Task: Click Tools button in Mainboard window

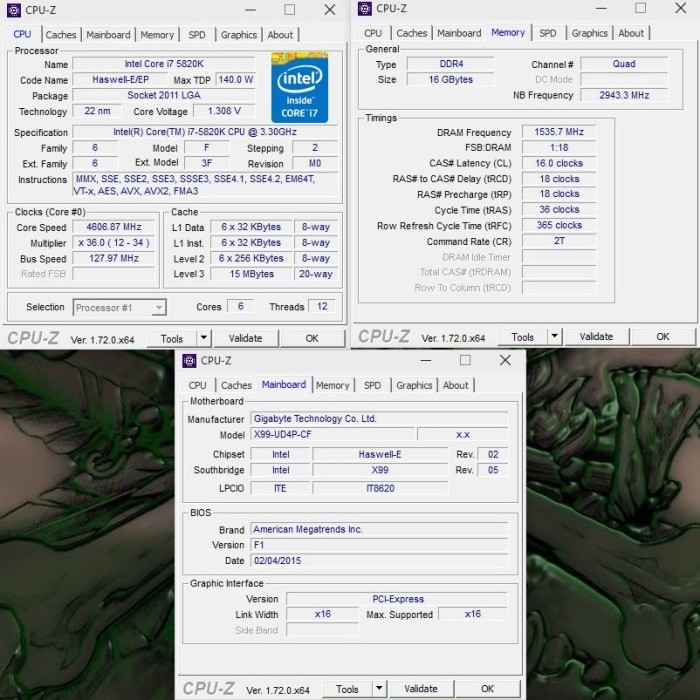Action: coord(347,689)
